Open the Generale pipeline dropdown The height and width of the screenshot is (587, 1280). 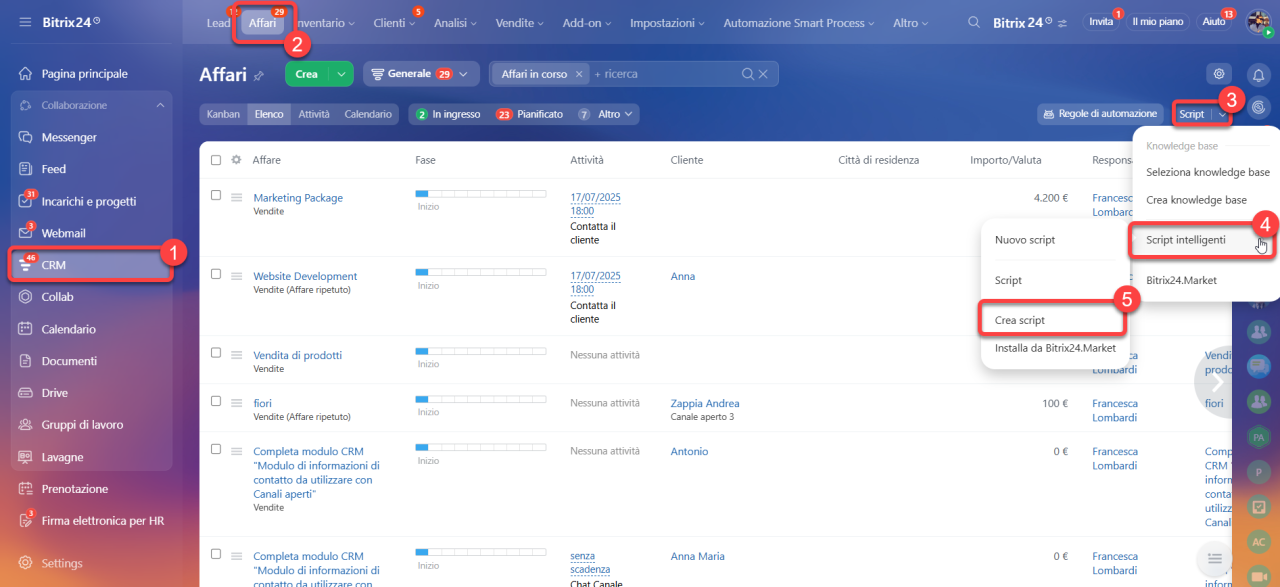coord(420,74)
